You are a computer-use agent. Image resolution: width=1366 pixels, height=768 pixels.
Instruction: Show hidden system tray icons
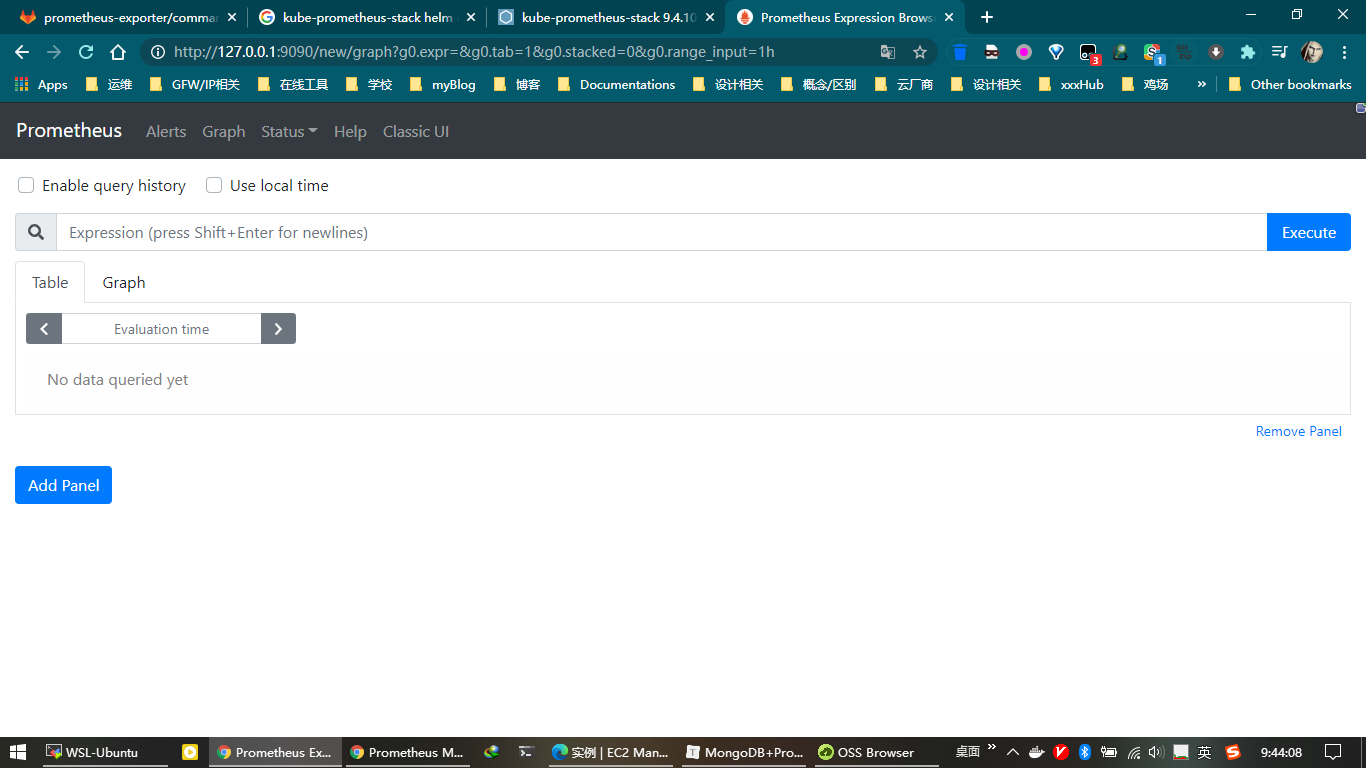tap(1013, 752)
